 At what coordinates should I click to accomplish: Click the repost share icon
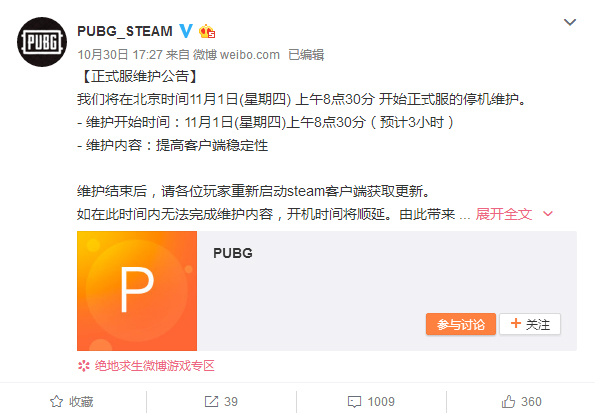tap(211, 401)
